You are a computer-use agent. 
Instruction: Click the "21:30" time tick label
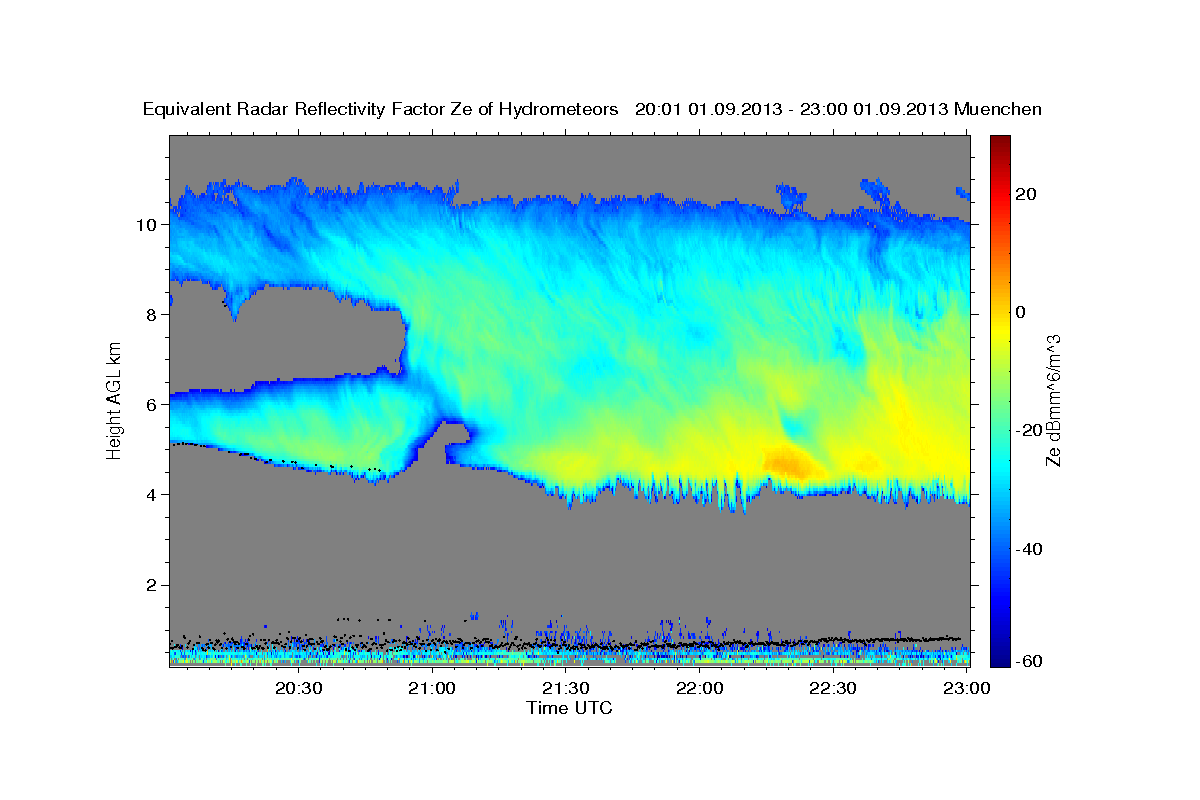(567, 688)
